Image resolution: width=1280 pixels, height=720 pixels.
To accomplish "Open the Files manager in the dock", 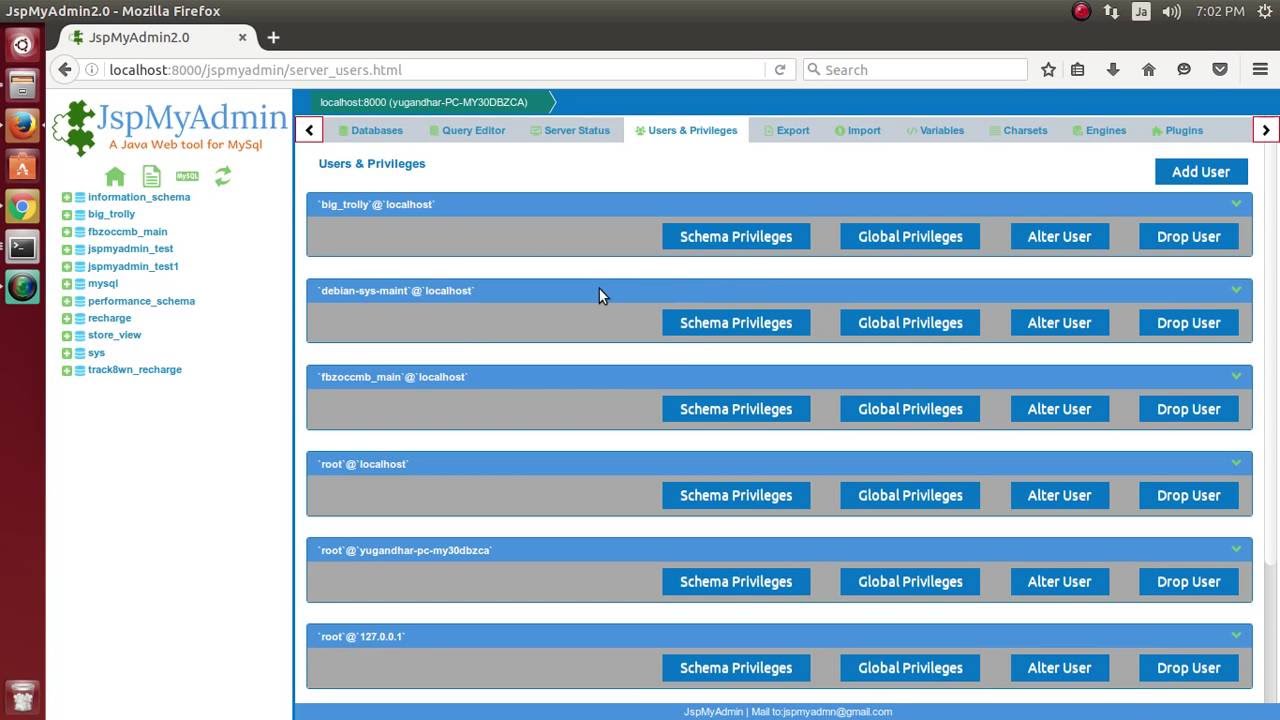I will pos(22,85).
